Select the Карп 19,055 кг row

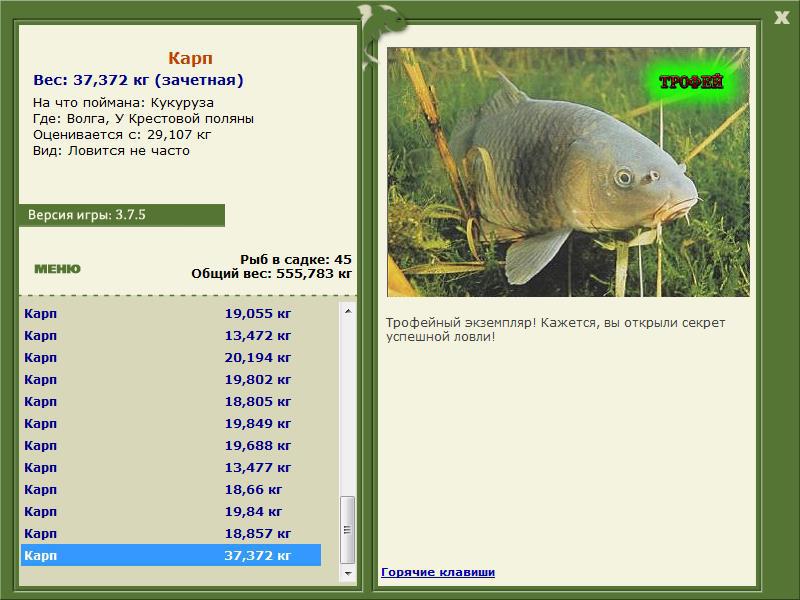(171, 313)
